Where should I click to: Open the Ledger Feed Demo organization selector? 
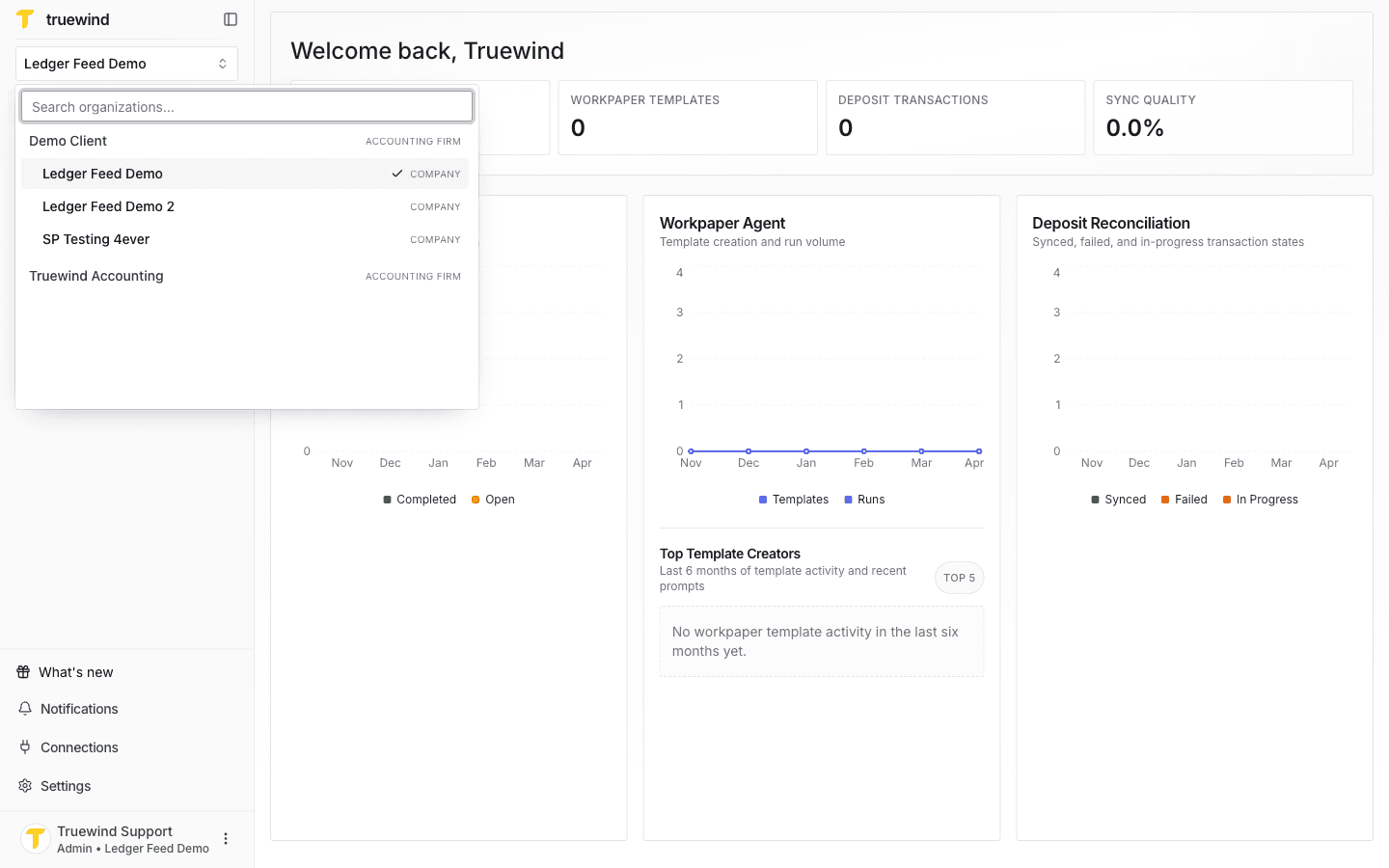point(126,64)
